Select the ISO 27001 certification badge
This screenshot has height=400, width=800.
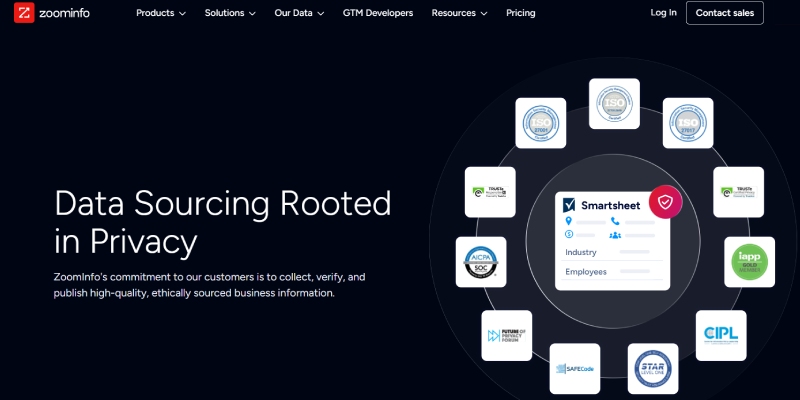tap(540, 123)
